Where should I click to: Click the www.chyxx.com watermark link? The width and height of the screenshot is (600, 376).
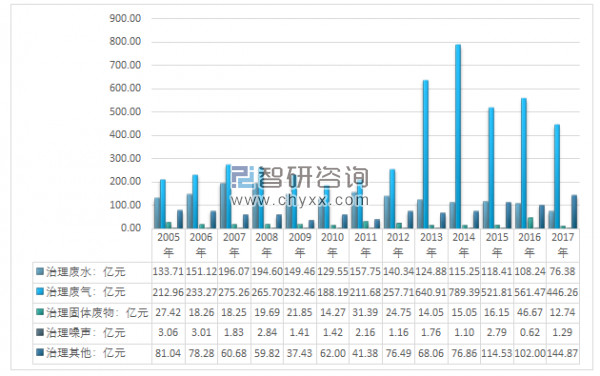(x=299, y=200)
